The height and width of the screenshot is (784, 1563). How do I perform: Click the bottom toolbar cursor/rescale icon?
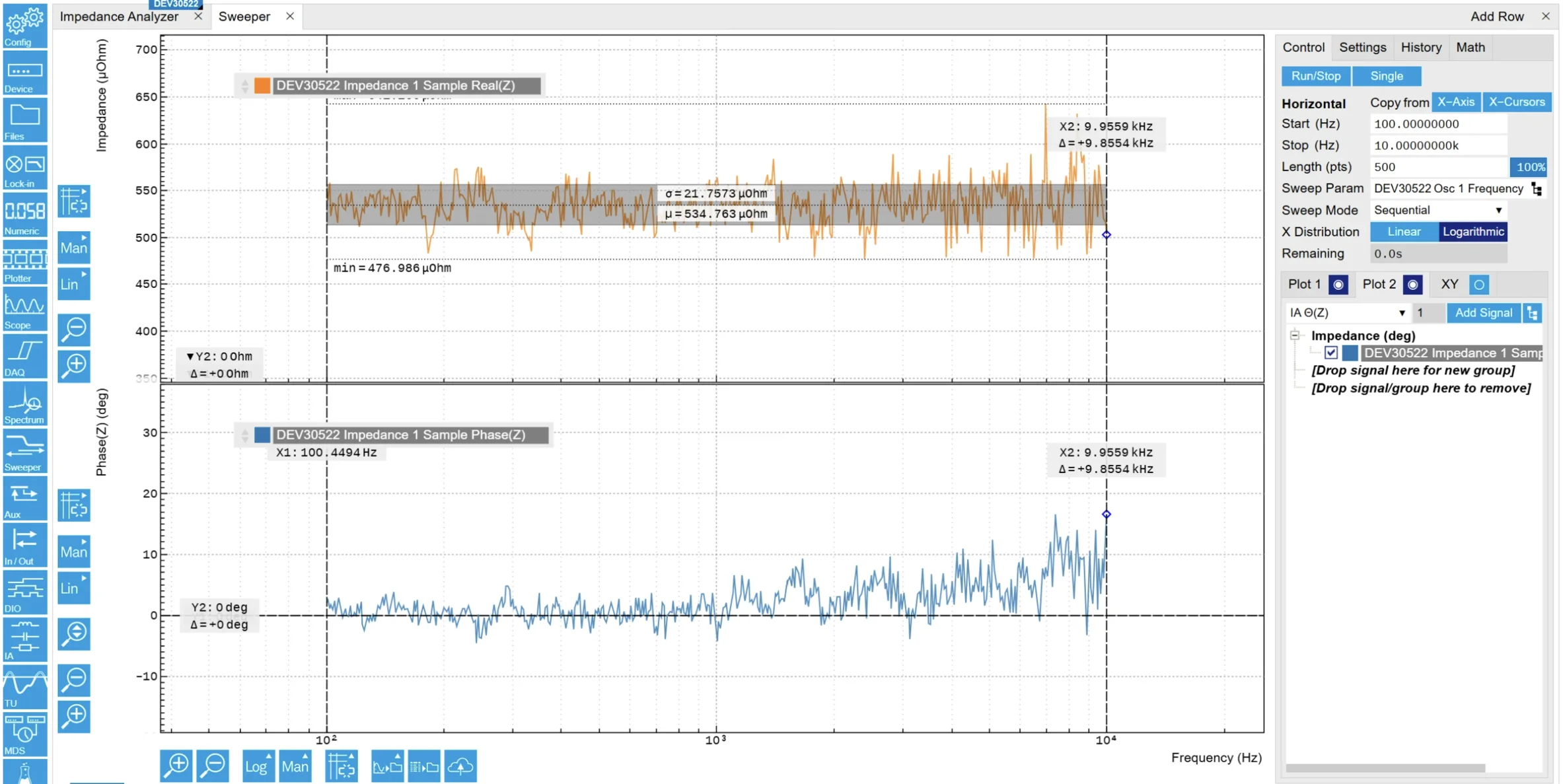click(x=342, y=766)
